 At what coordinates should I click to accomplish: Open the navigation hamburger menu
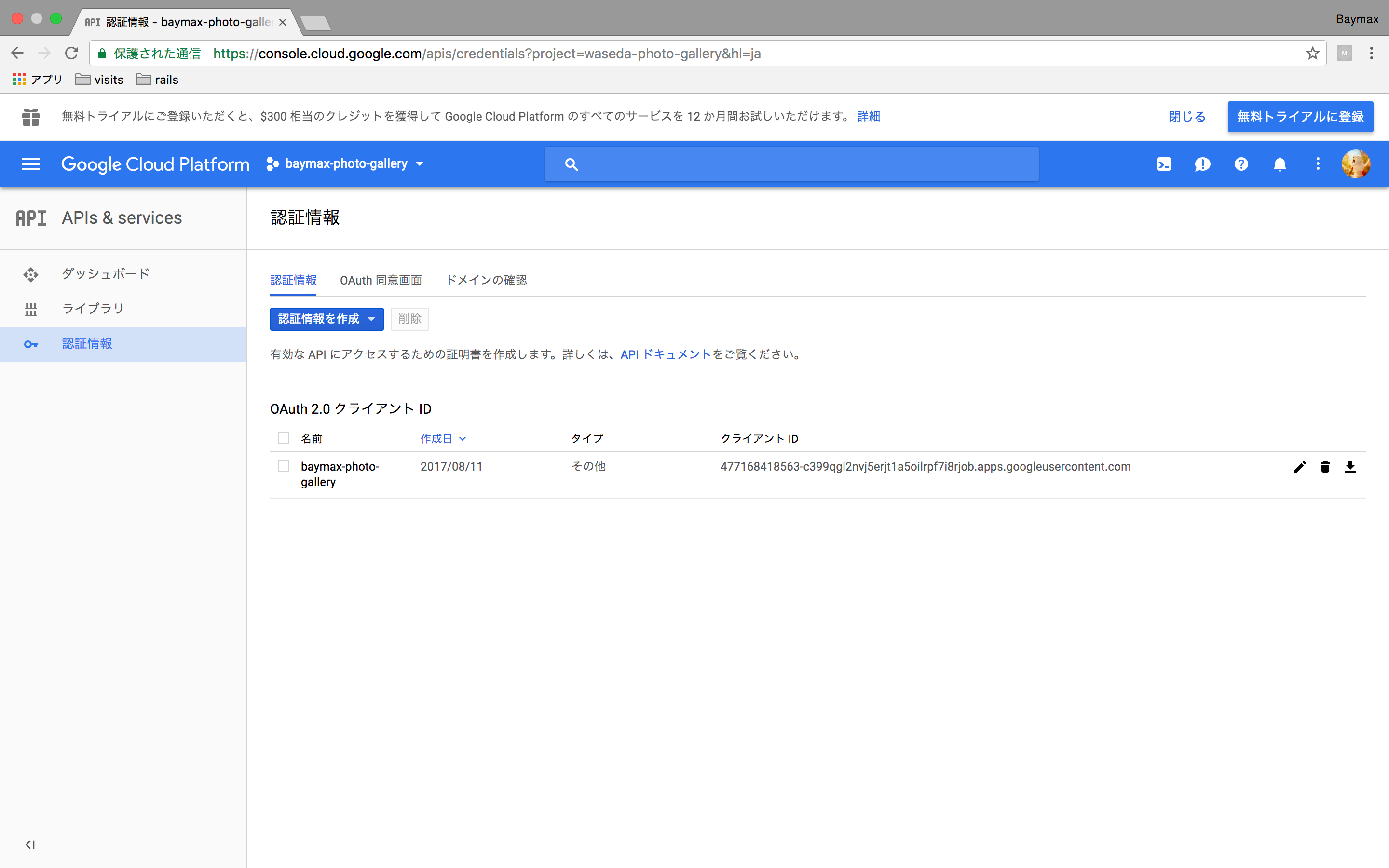pyautogui.click(x=30, y=163)
